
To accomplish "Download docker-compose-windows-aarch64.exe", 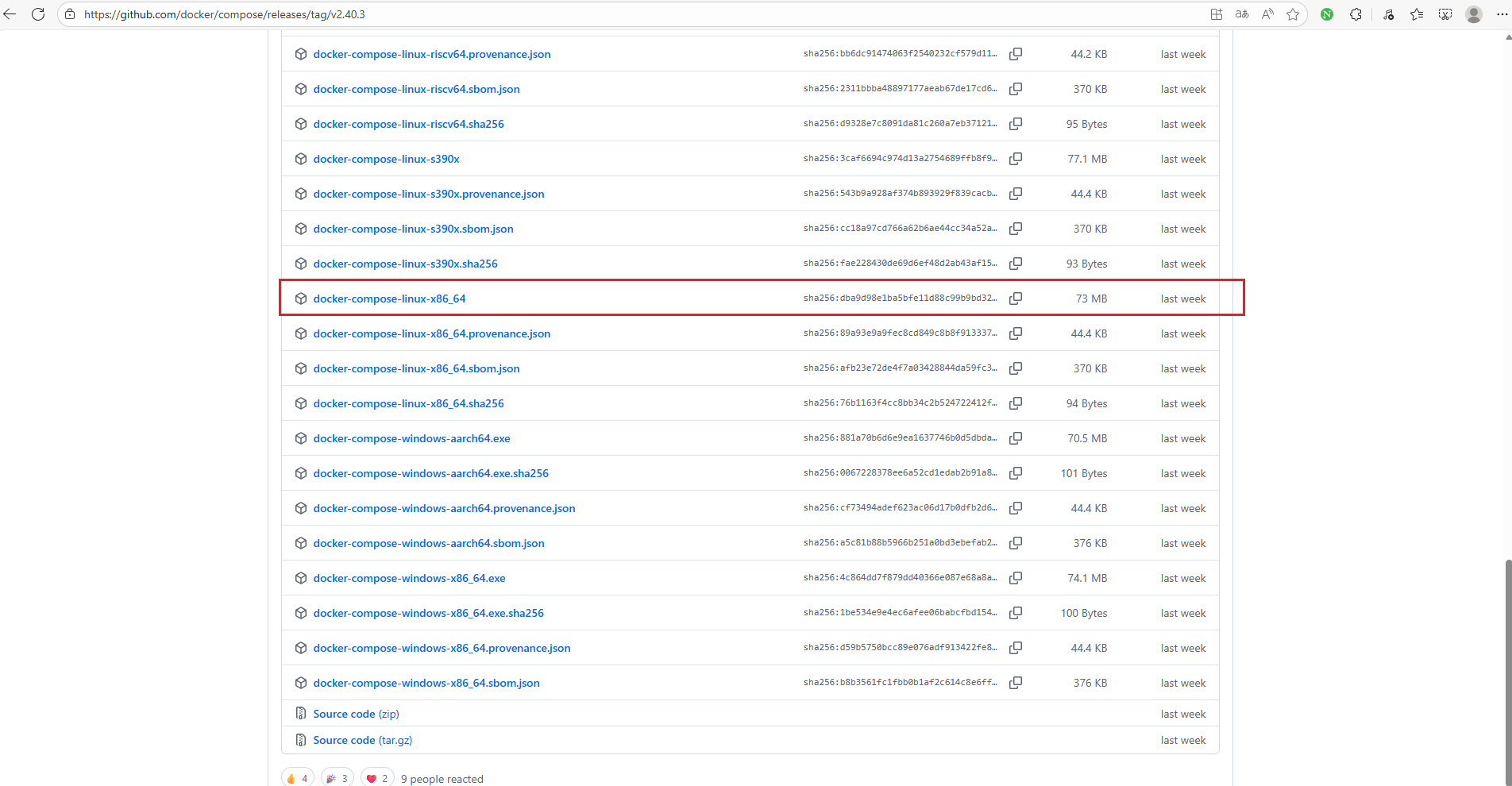I will click(x=411, y=438).
